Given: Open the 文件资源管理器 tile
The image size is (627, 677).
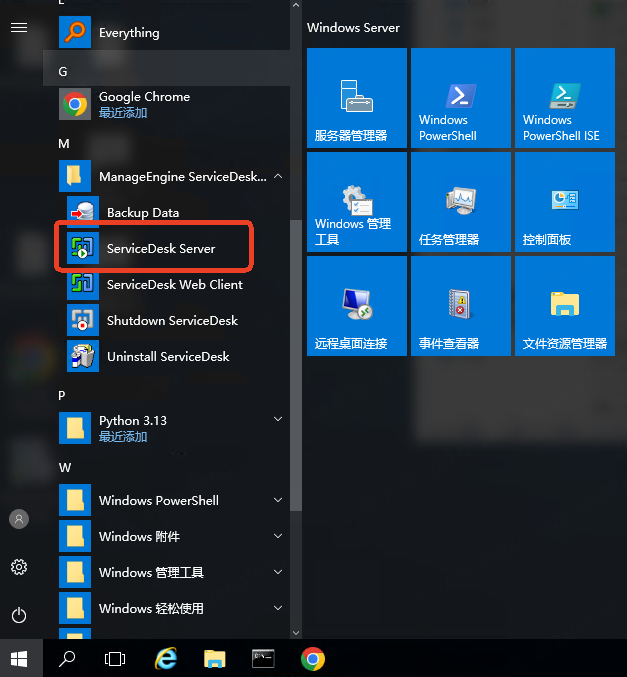Looking at the screenshot, I should [565, 306].
